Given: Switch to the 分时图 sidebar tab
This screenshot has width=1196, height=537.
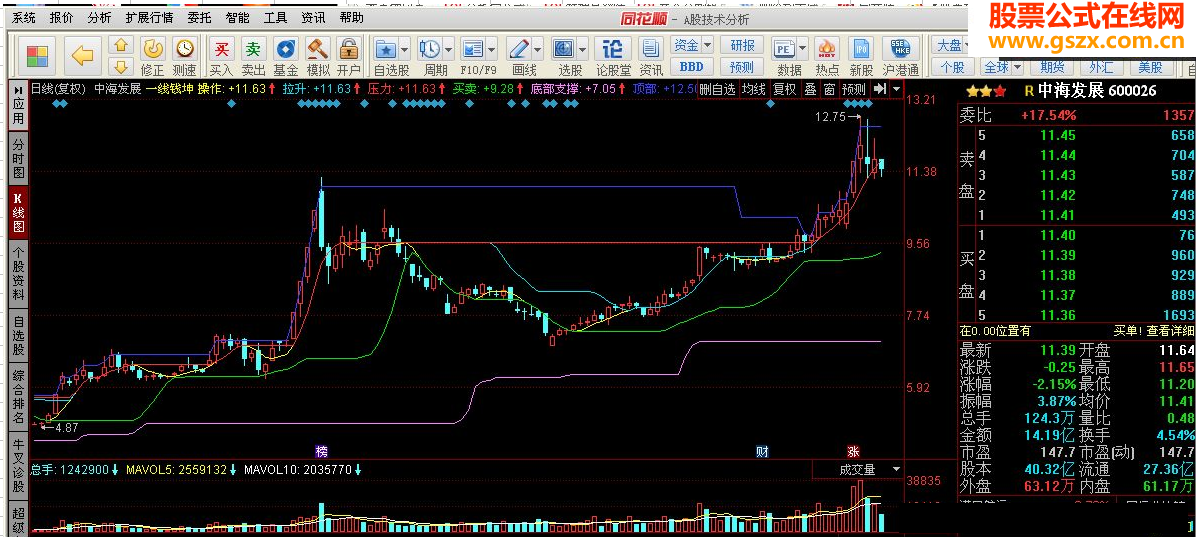Looking at the screenshot, I should coord(18,157).
